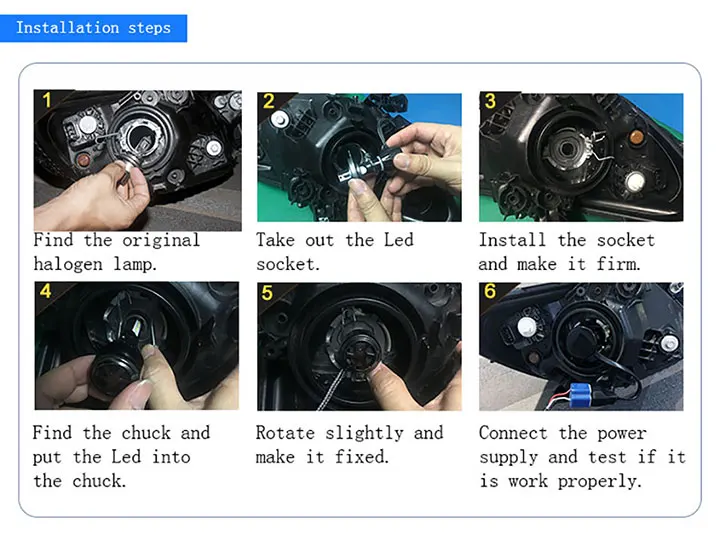Select 'Install the socket and make it firm' caption

click(x=567, y=252)
